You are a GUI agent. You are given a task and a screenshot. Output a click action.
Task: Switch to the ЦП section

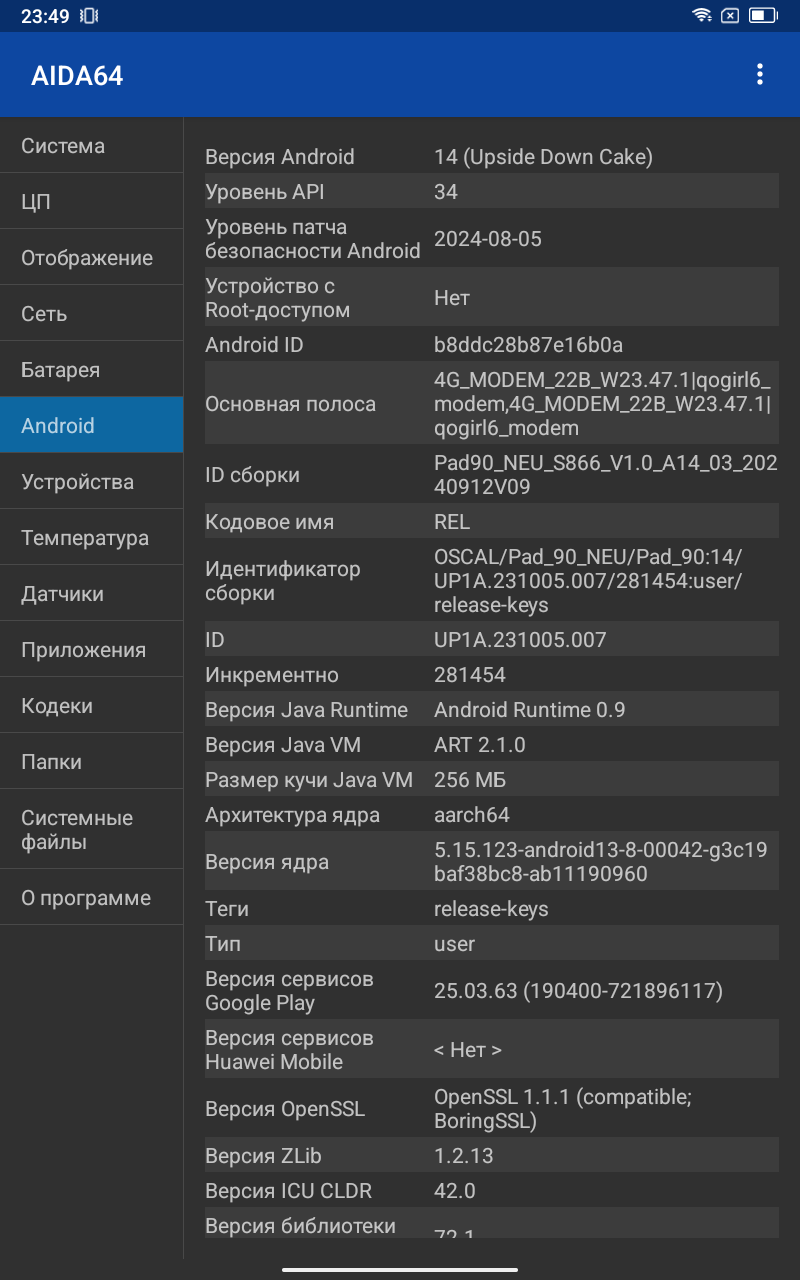92,202
